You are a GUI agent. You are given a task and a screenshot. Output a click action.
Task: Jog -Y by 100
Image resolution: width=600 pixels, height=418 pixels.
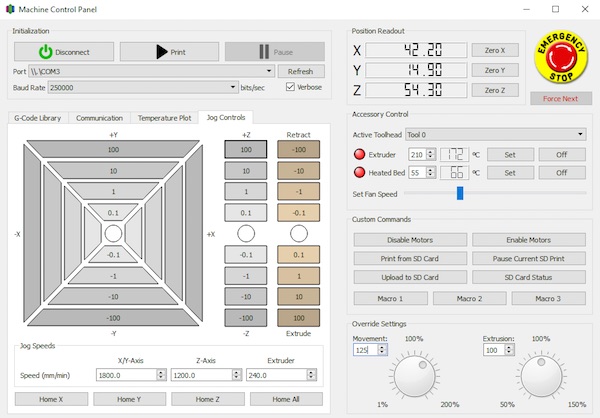click(113, 318)
